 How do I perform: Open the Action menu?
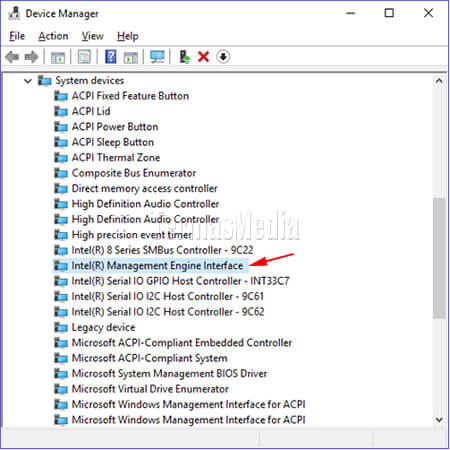click(x=53, y=36)
